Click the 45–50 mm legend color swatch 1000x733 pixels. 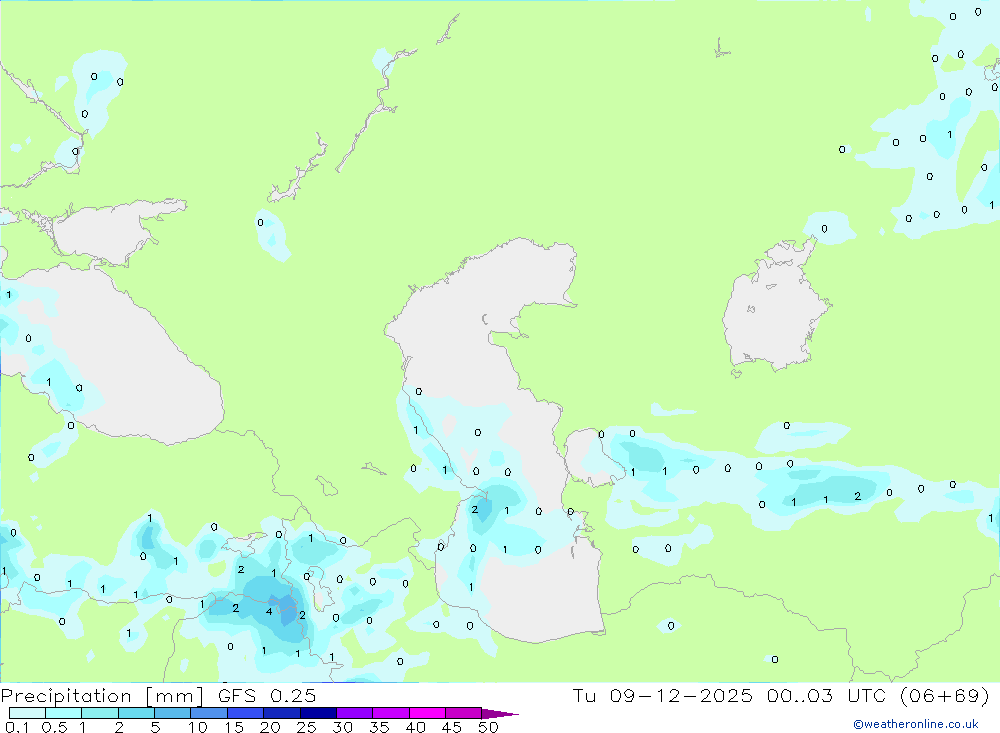pyautogui.click(x=464, y=713)
